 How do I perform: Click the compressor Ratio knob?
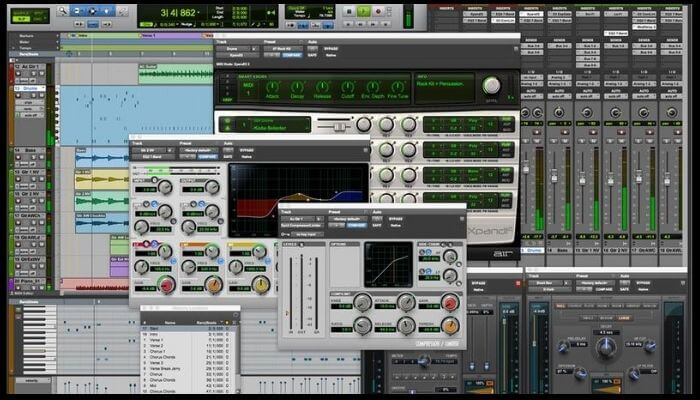[x=362, y=326]
